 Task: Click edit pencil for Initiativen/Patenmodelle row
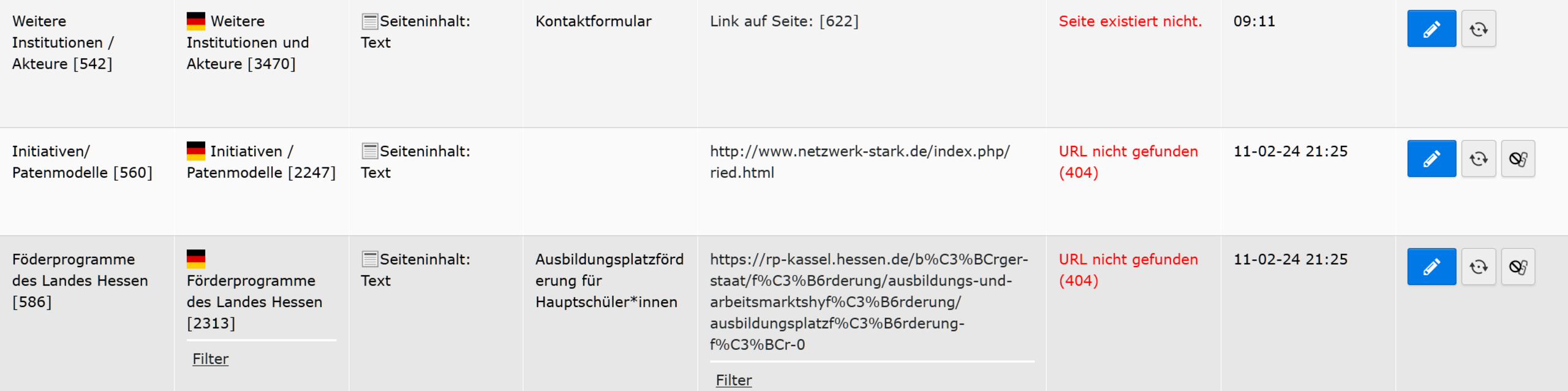(x=1431, y=159)
